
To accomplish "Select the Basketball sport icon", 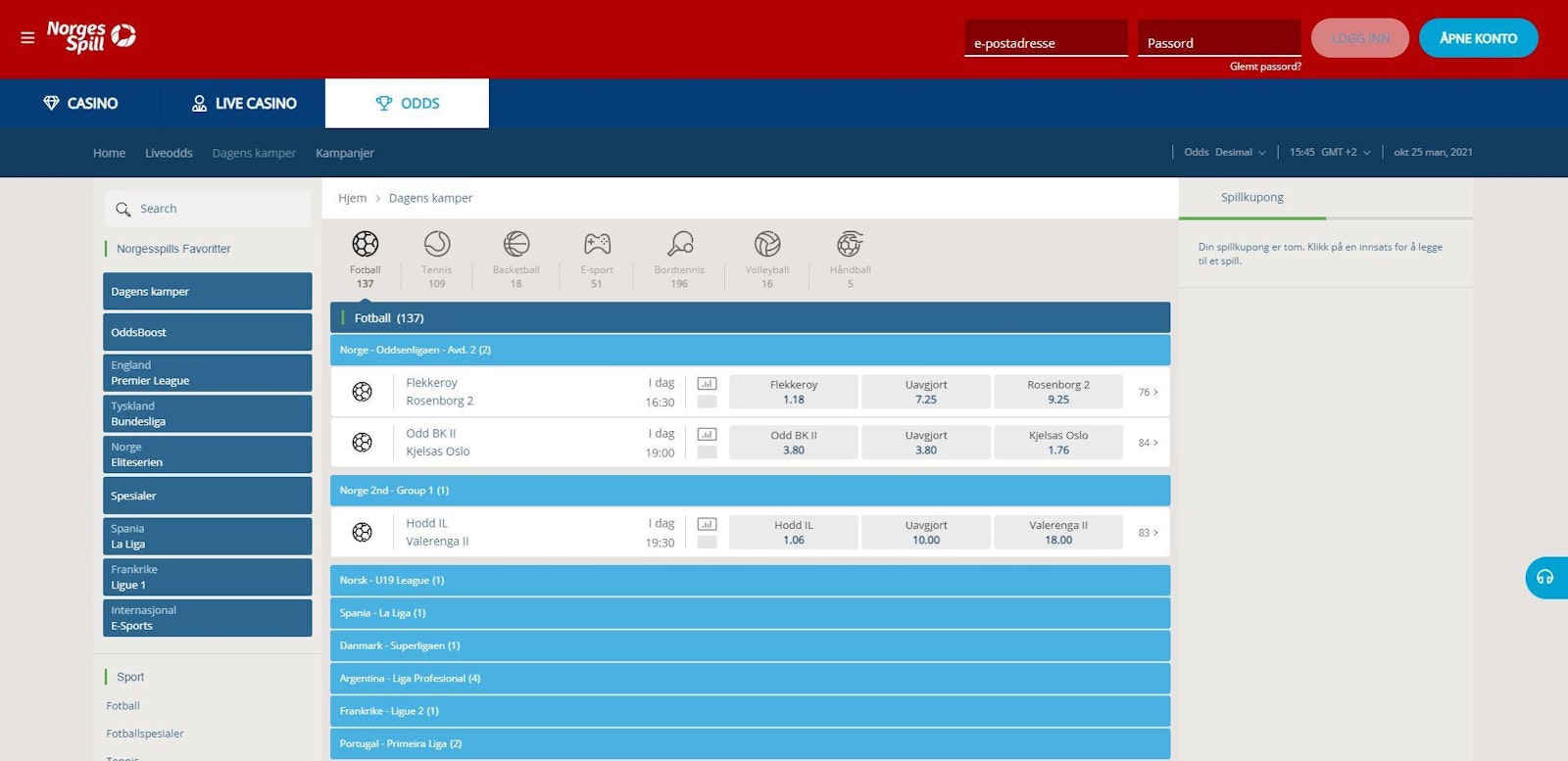I will click(516, 244).
